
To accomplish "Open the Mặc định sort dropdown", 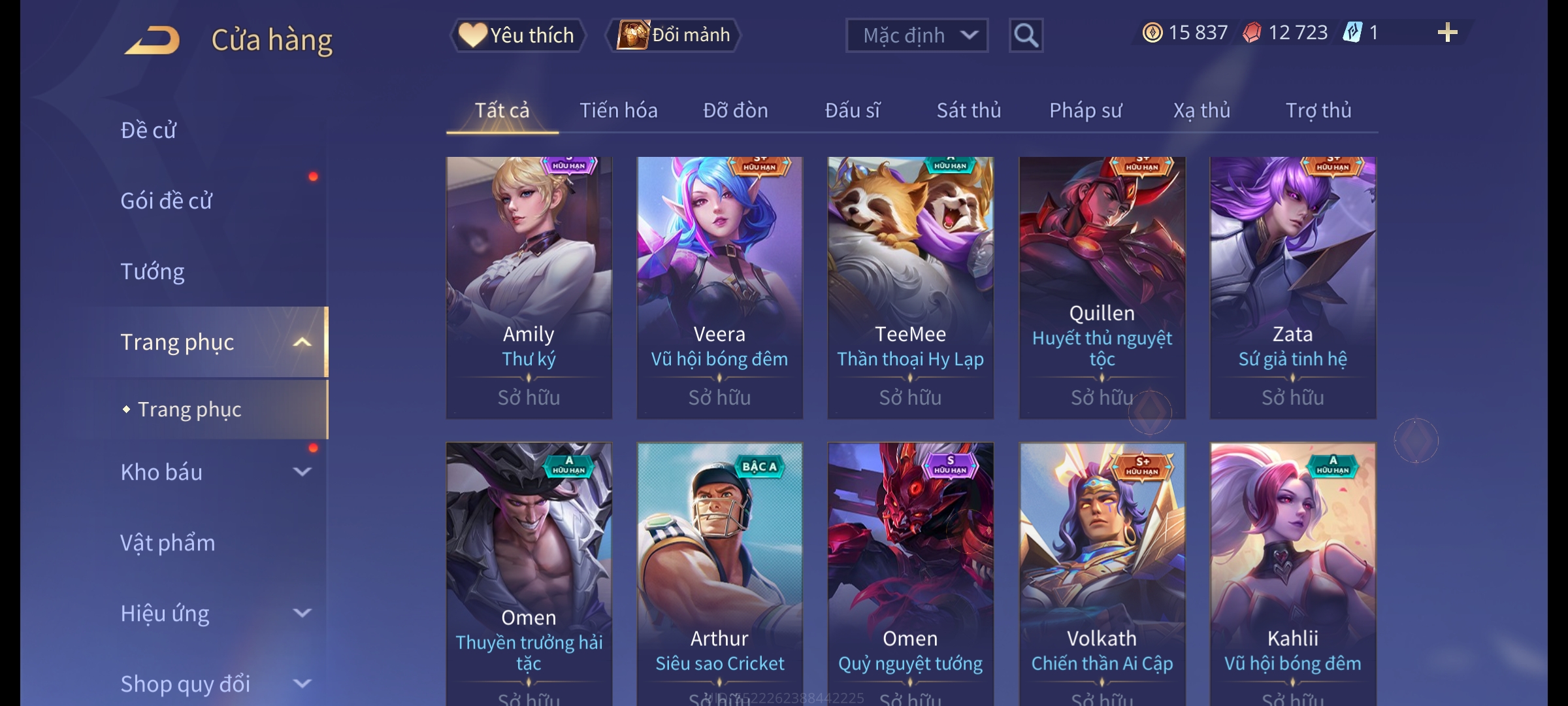I will [x=917, y=35].
